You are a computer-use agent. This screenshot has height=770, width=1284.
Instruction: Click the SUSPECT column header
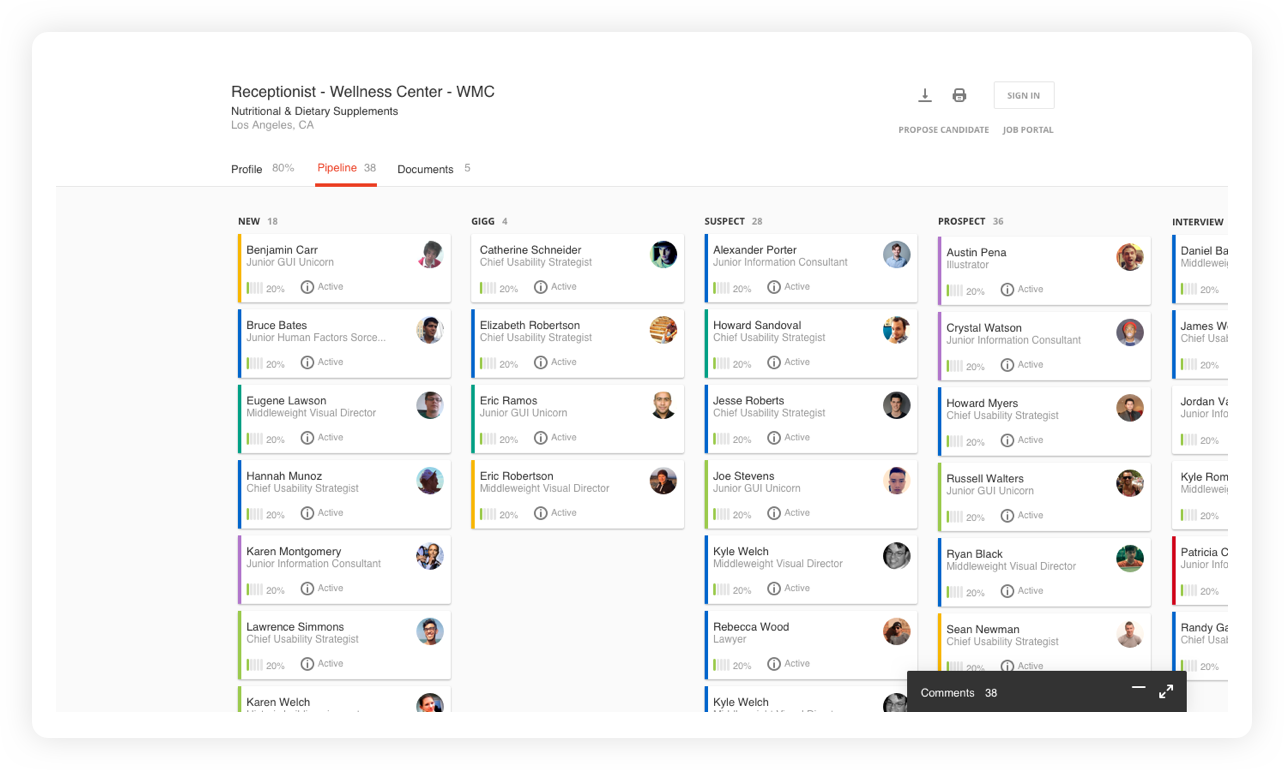click(x=724, y=221)
